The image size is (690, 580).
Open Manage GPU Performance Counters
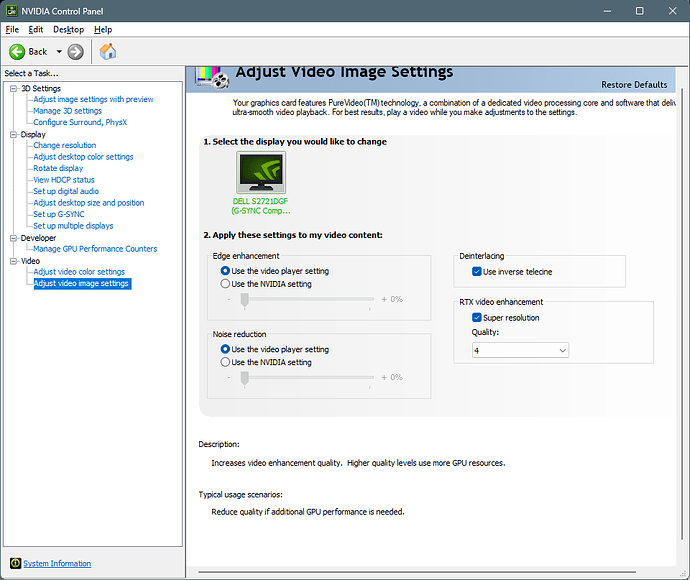pos(95,249)
